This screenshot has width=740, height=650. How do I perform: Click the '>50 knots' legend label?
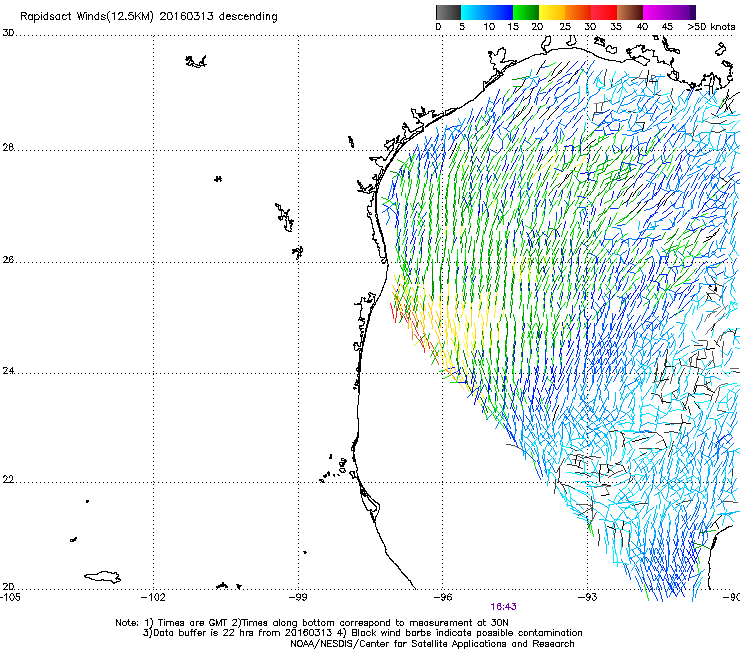pyautogui.click(x=711, y=27)
